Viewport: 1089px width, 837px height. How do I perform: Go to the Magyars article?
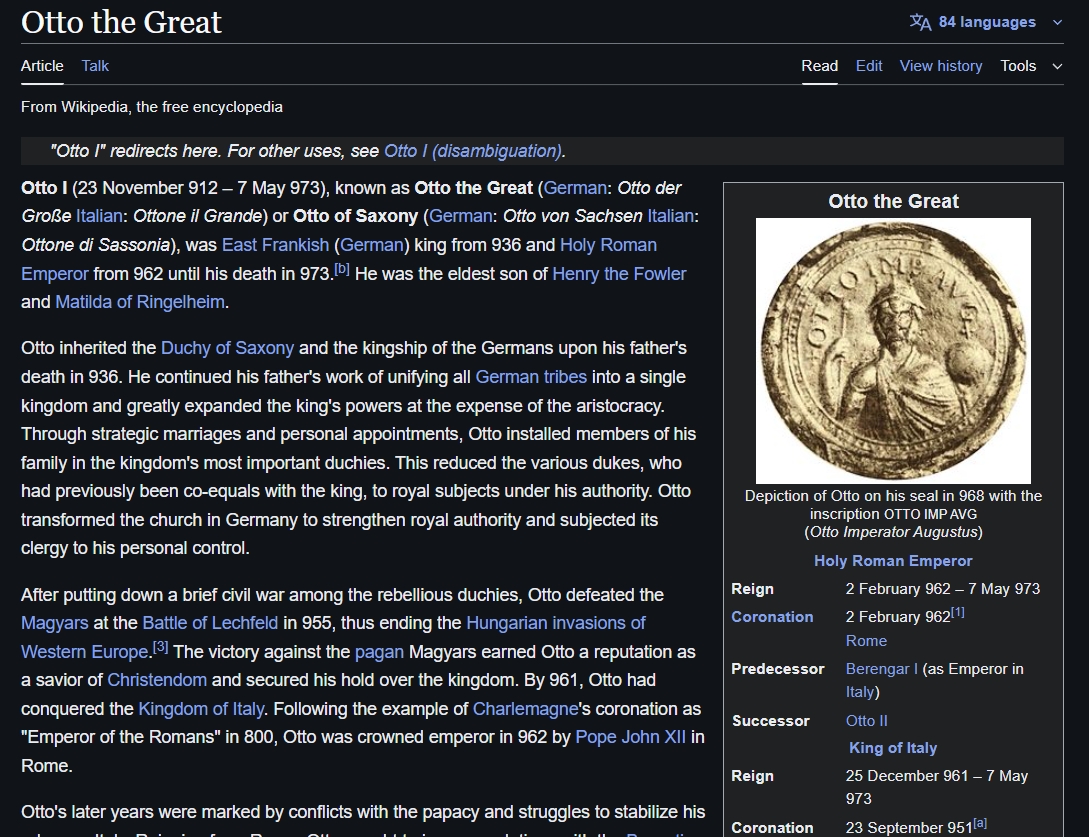[54, 623]
